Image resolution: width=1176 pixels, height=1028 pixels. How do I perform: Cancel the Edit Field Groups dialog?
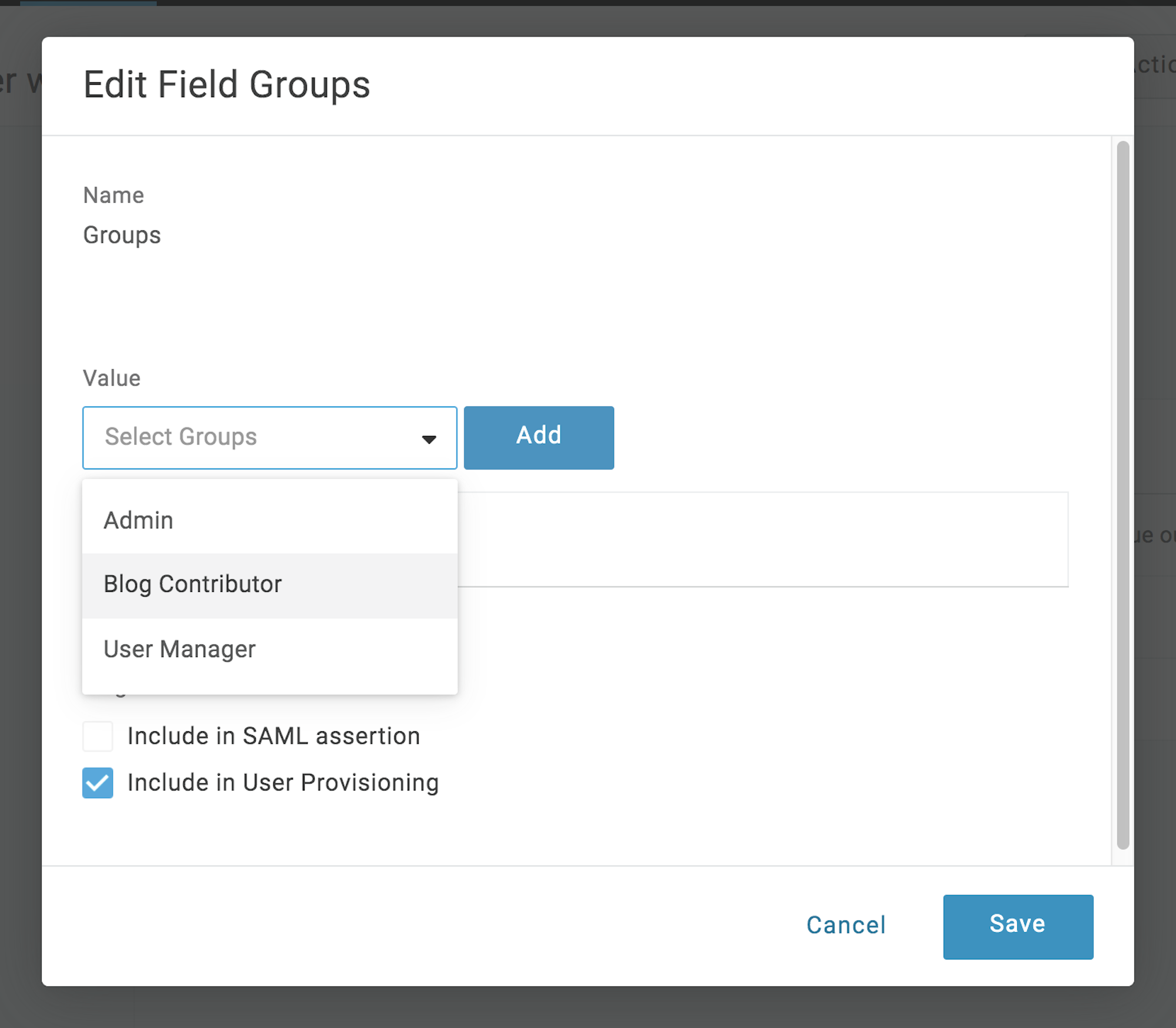click(846, 925)
